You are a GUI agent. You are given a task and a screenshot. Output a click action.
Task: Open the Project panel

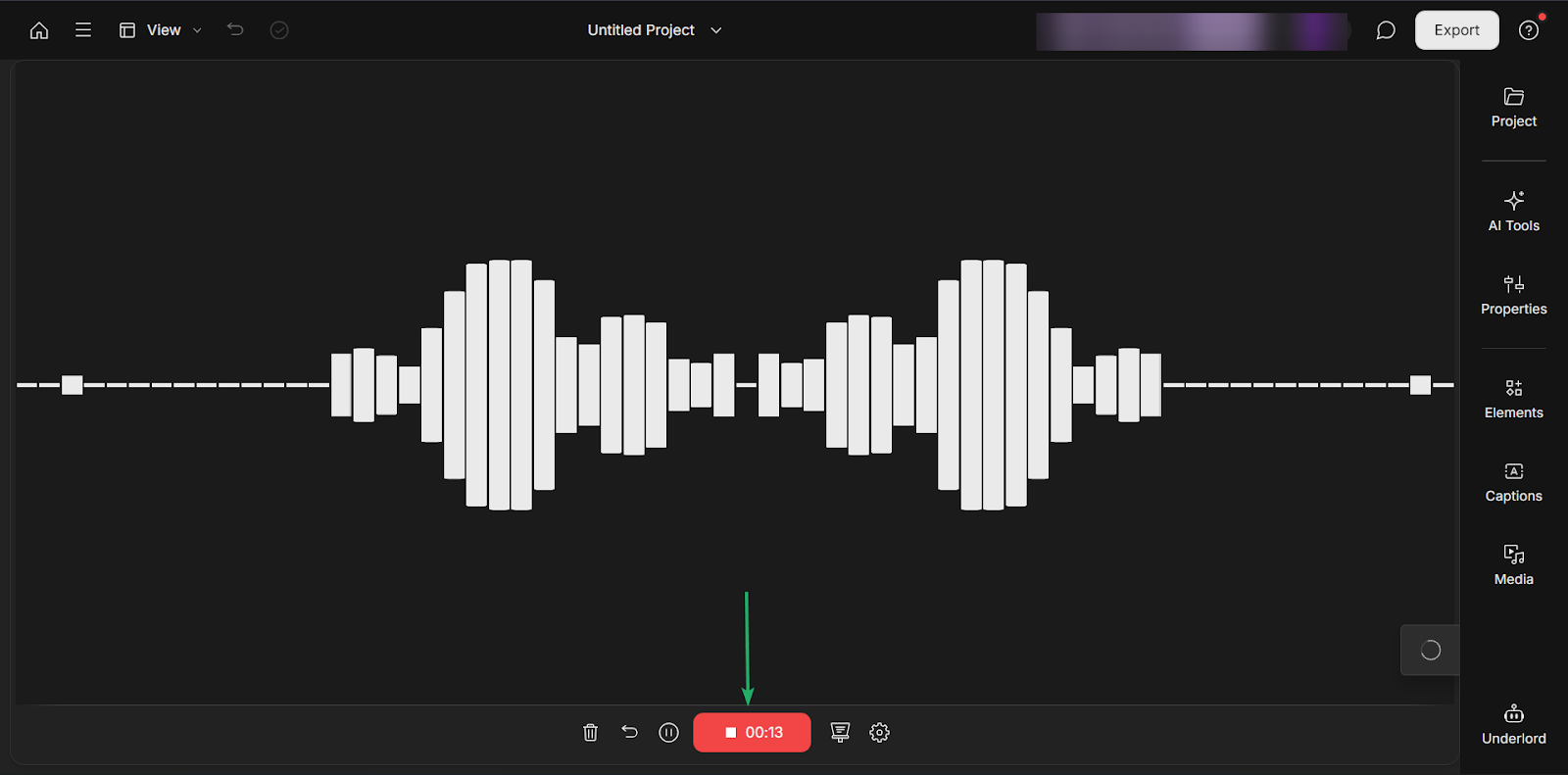click(x=1514, y=108)
